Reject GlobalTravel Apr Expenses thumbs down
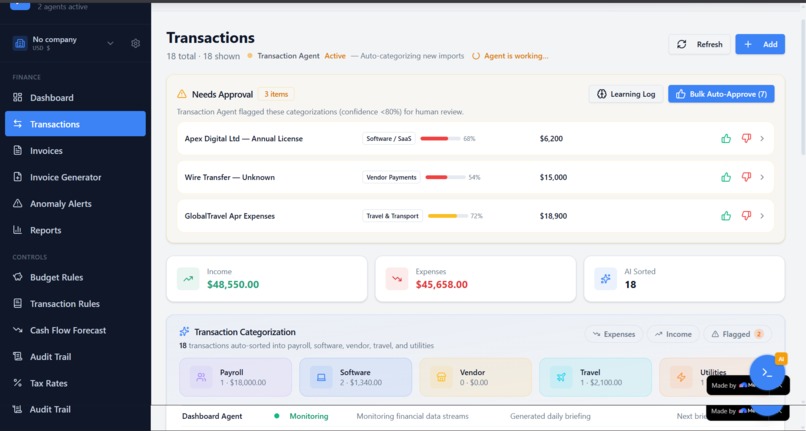This screenshot has height=431, width=806. click(746, 216)
